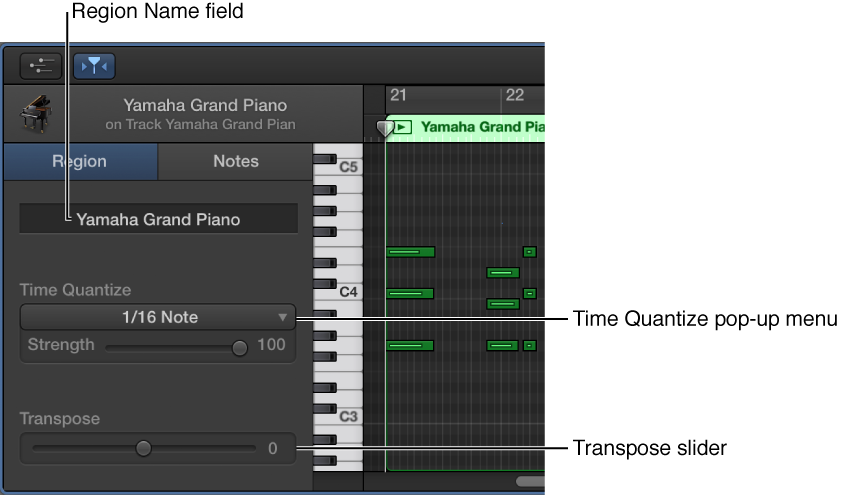Click bar 21 in the ruler
Viewport: 866px width, 496px height.
[398, 95]
